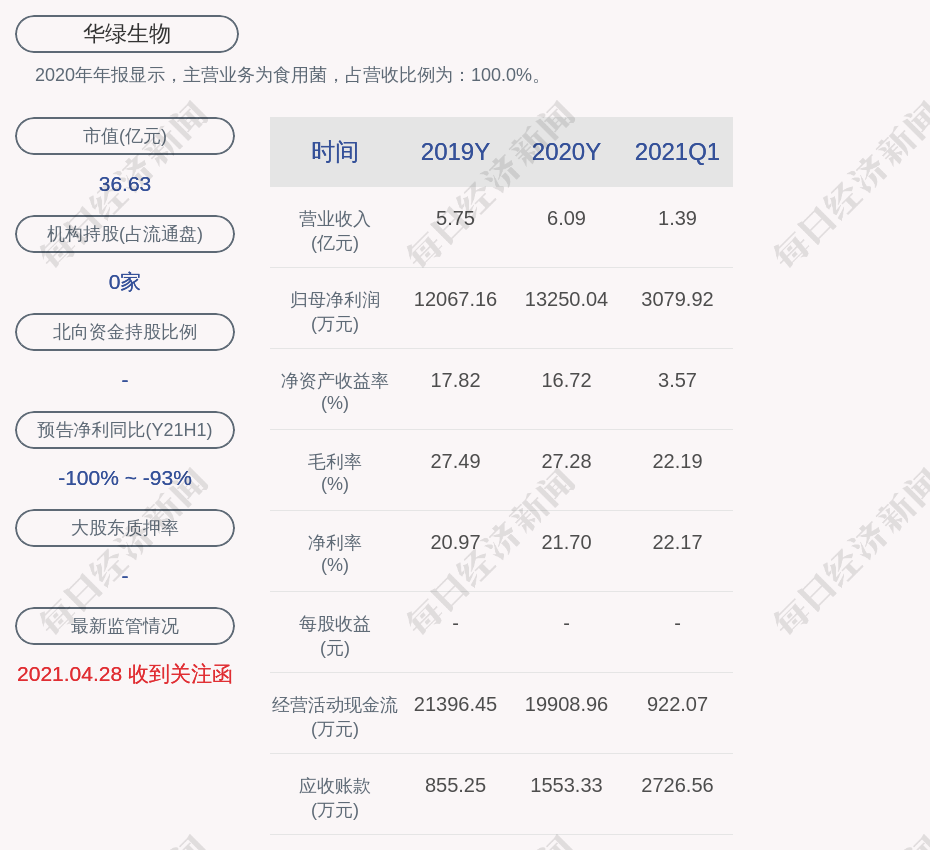This screenshot has width=930, height=850.
Task: Click the 华绿生物 company name pill
Action: point(127,34)
